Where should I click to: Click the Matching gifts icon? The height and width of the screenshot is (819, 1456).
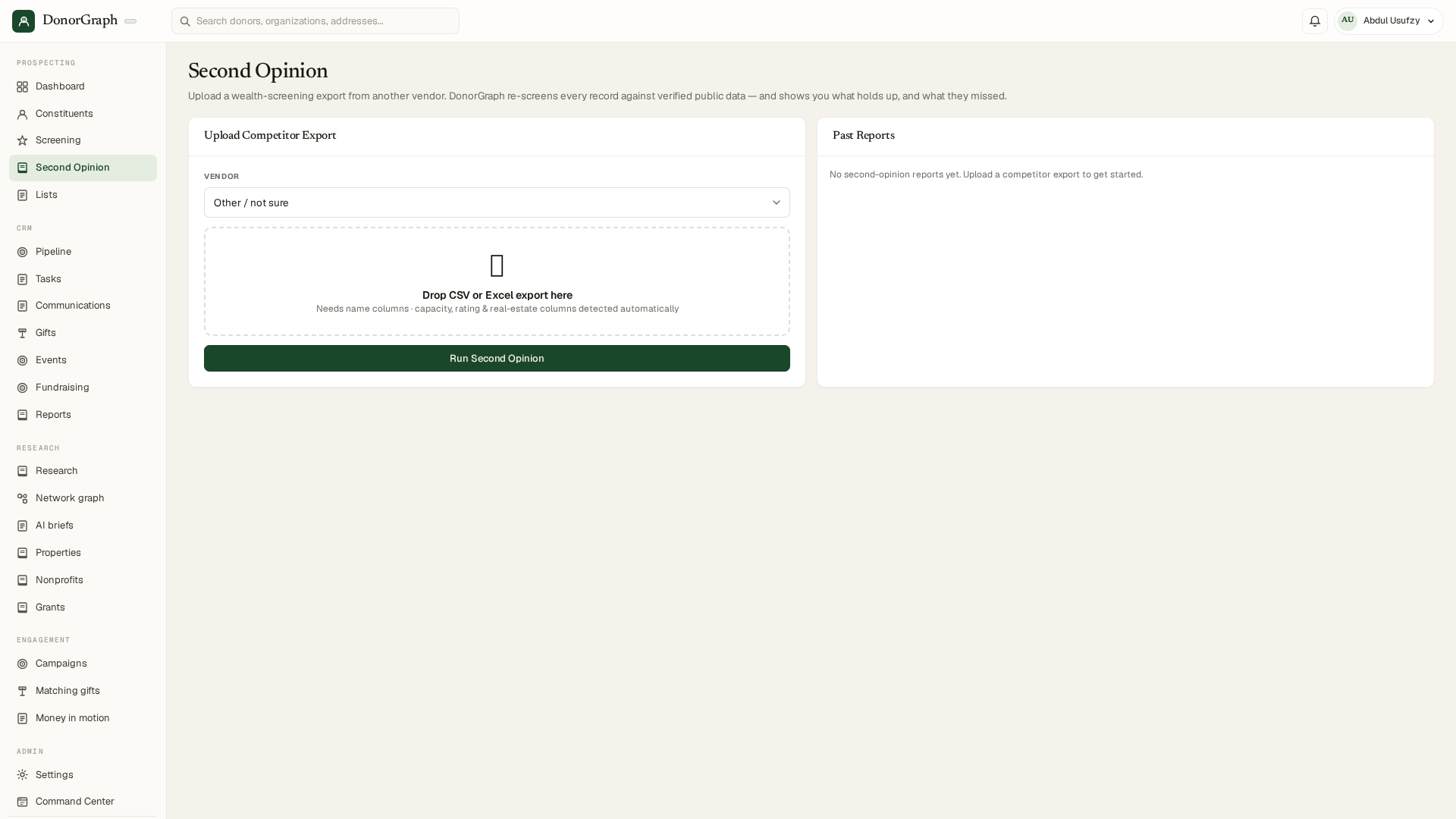(x=23, y=692)
